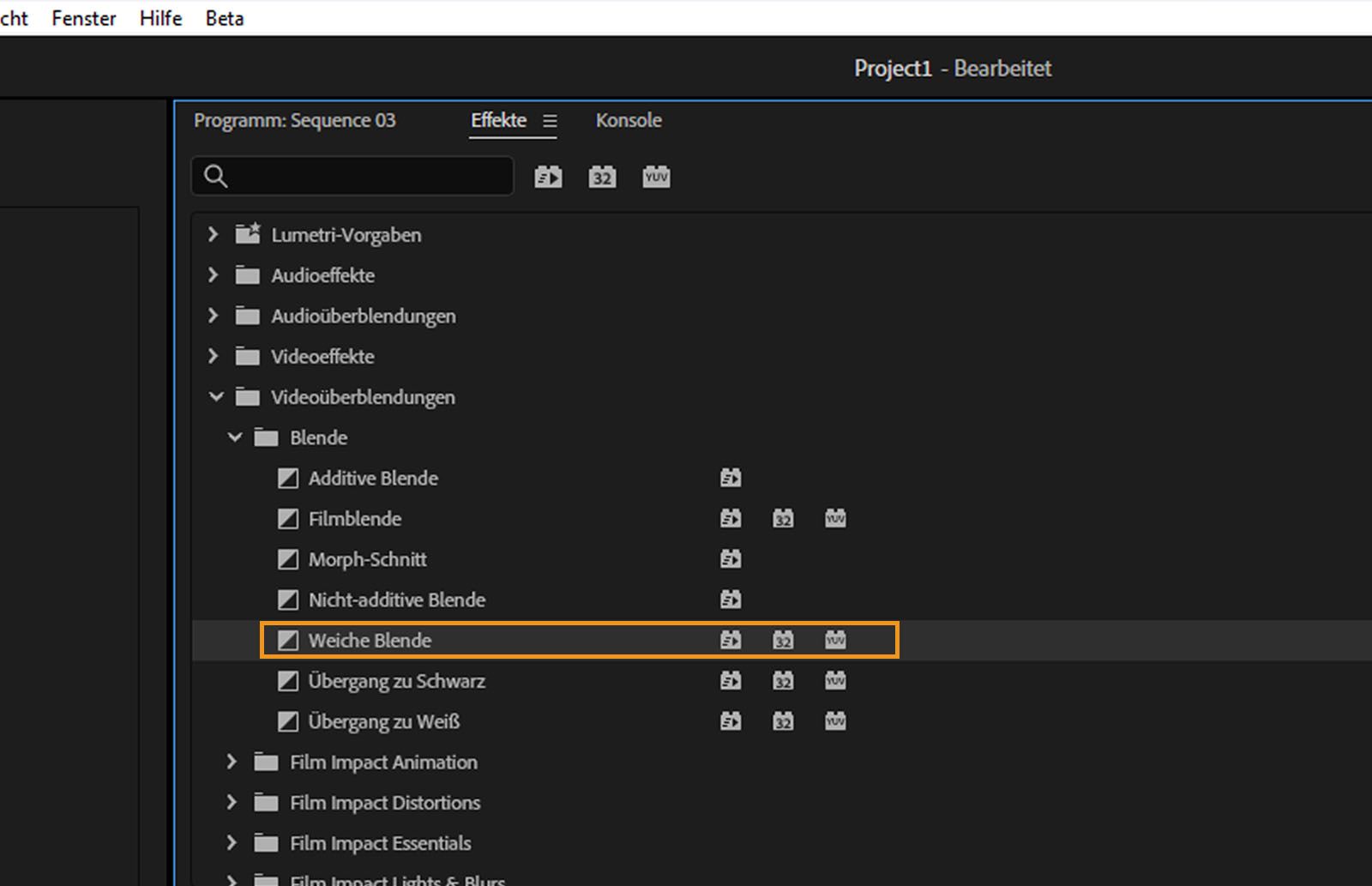This screenshot has height=886, width=1372.
Task: Select the Weiche Blende transition
Action: [x=370, y=641]
